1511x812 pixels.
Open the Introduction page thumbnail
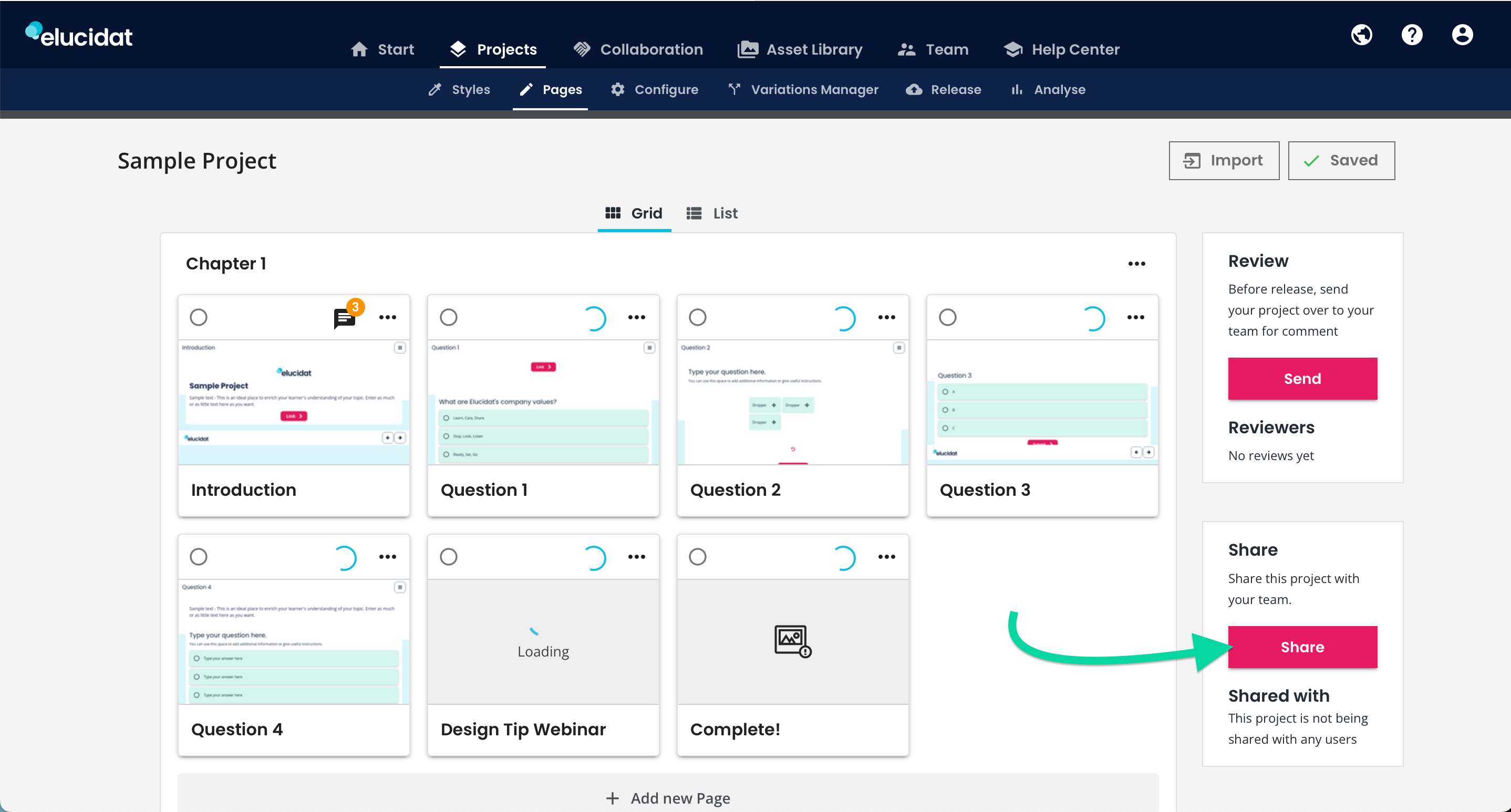(x=294, y=402)
